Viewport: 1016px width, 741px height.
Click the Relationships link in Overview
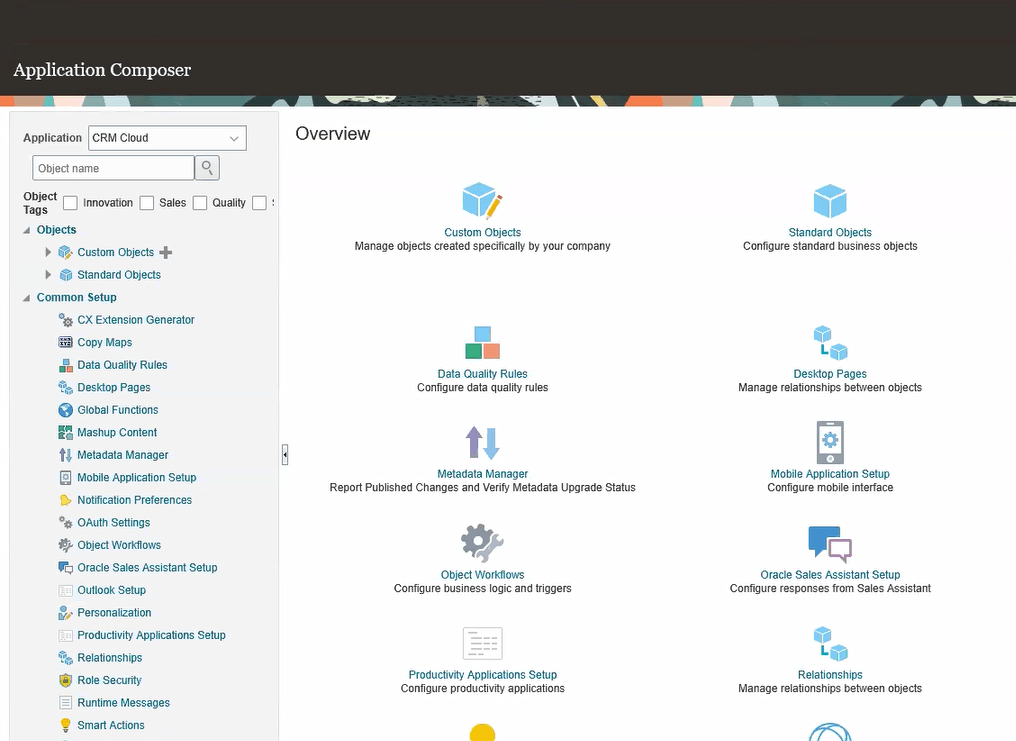click(x=830, y=674)
